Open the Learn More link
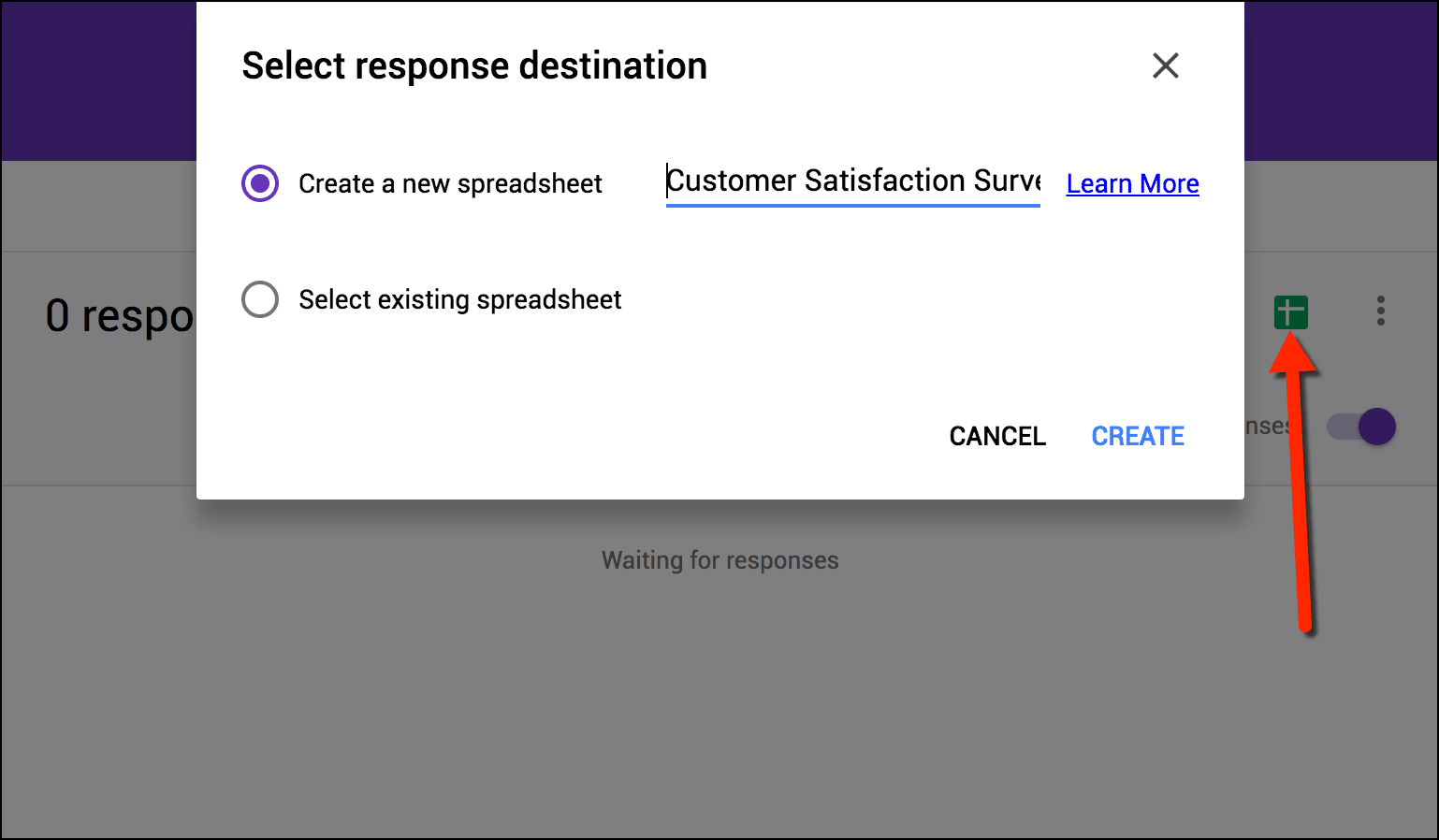The width and height of the screenshot is (1439, 840). [x=1132, y=184]
